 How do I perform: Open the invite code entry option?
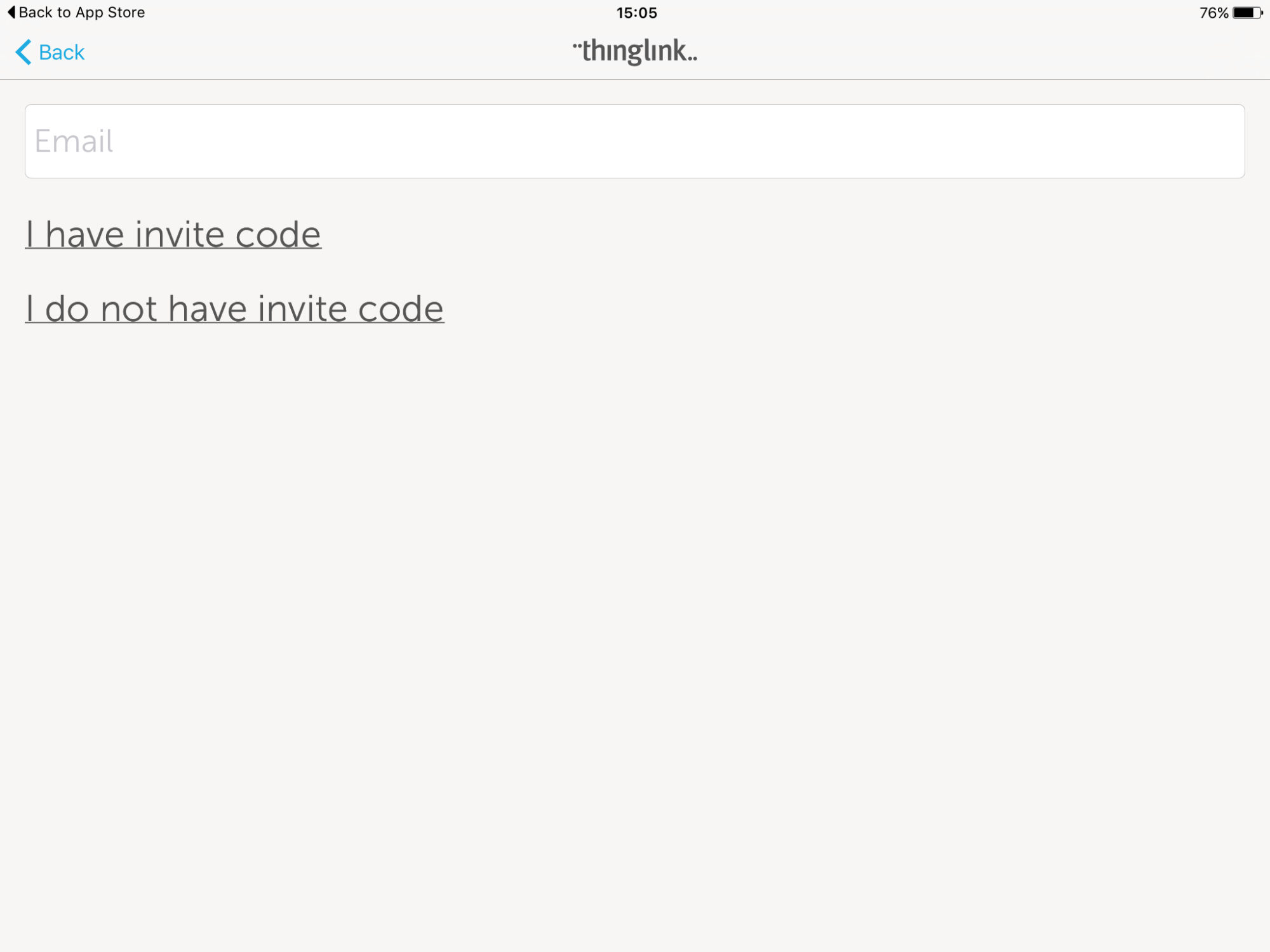tap(173, 234)
